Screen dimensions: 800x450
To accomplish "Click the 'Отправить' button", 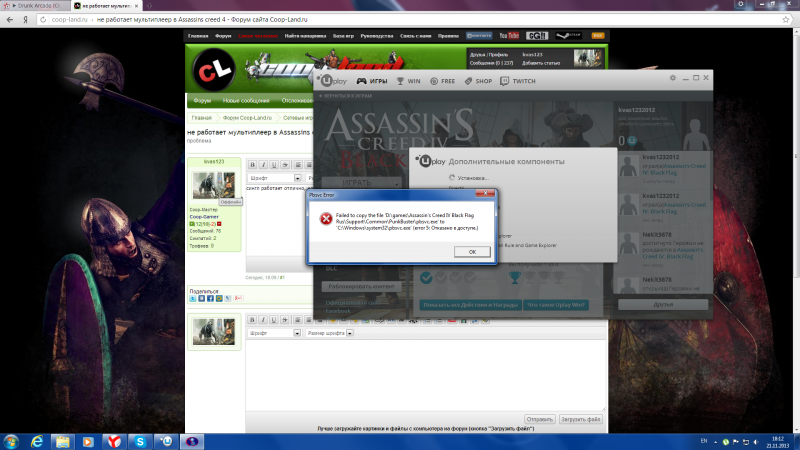I will click(x=539, y=419).
